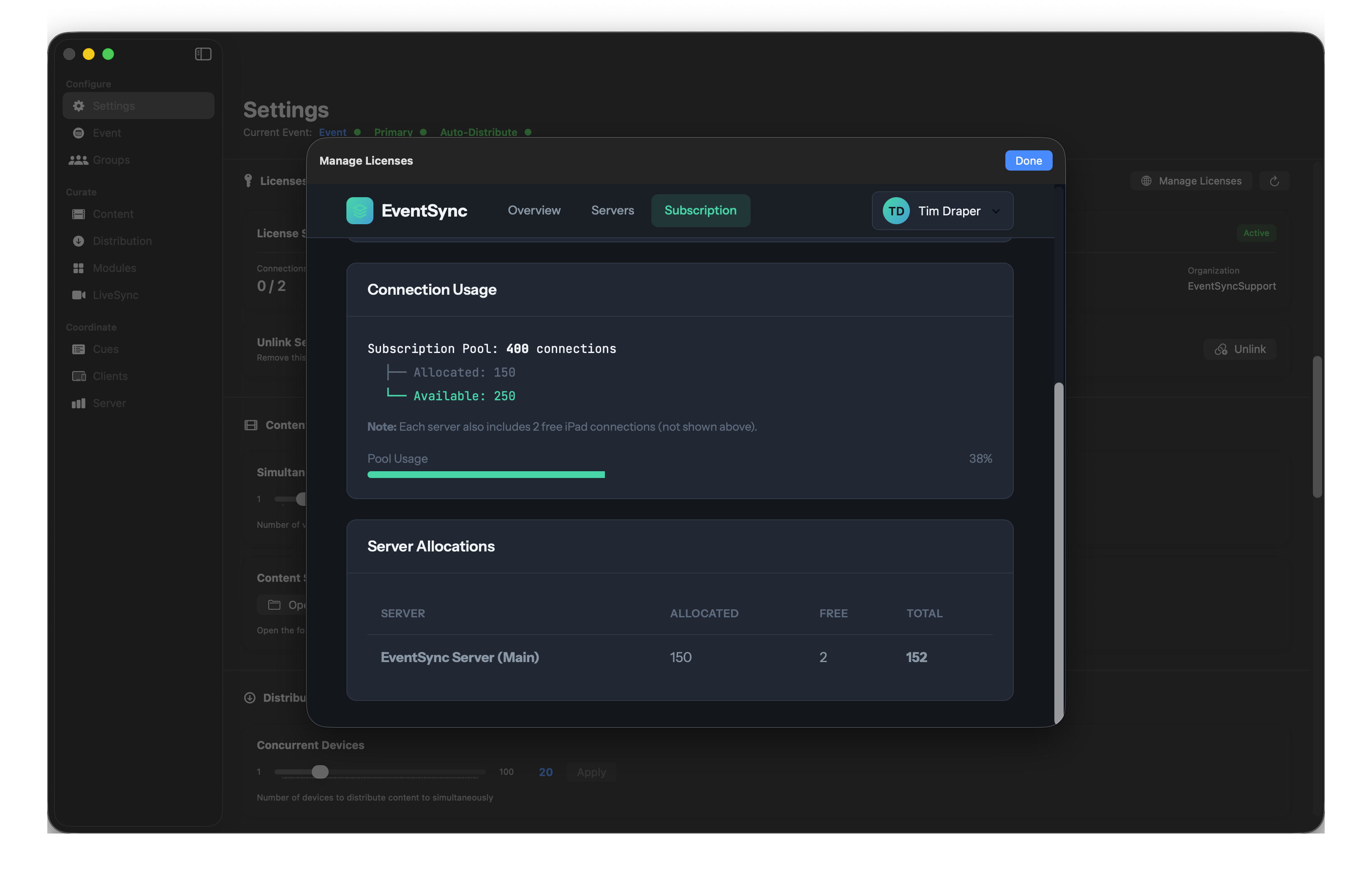Open LiveSync in the sidebar
The width and height of the screenshot is (1372, 896).
[139, 295]
